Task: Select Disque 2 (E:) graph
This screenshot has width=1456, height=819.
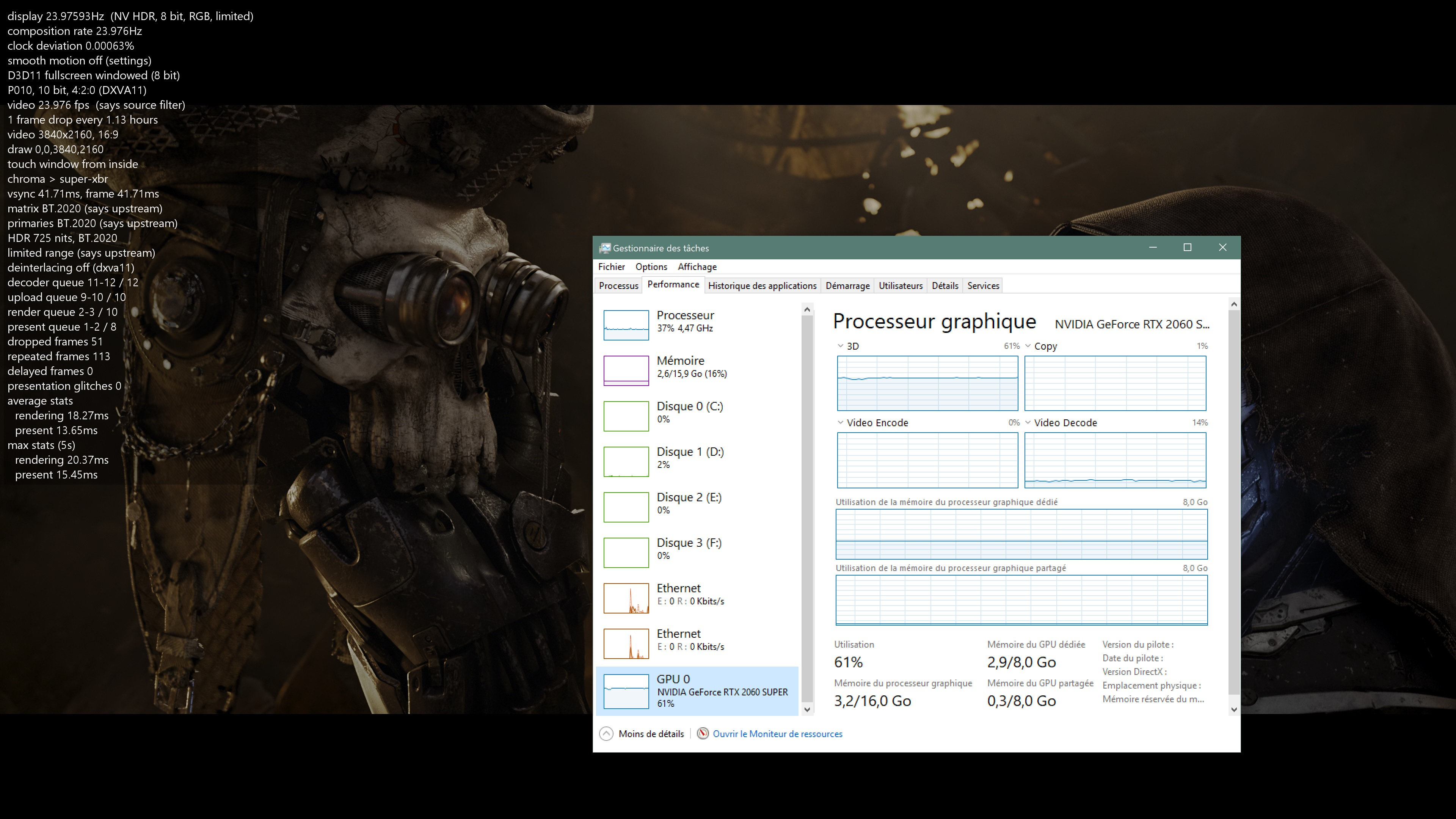Action: point(626,507)
